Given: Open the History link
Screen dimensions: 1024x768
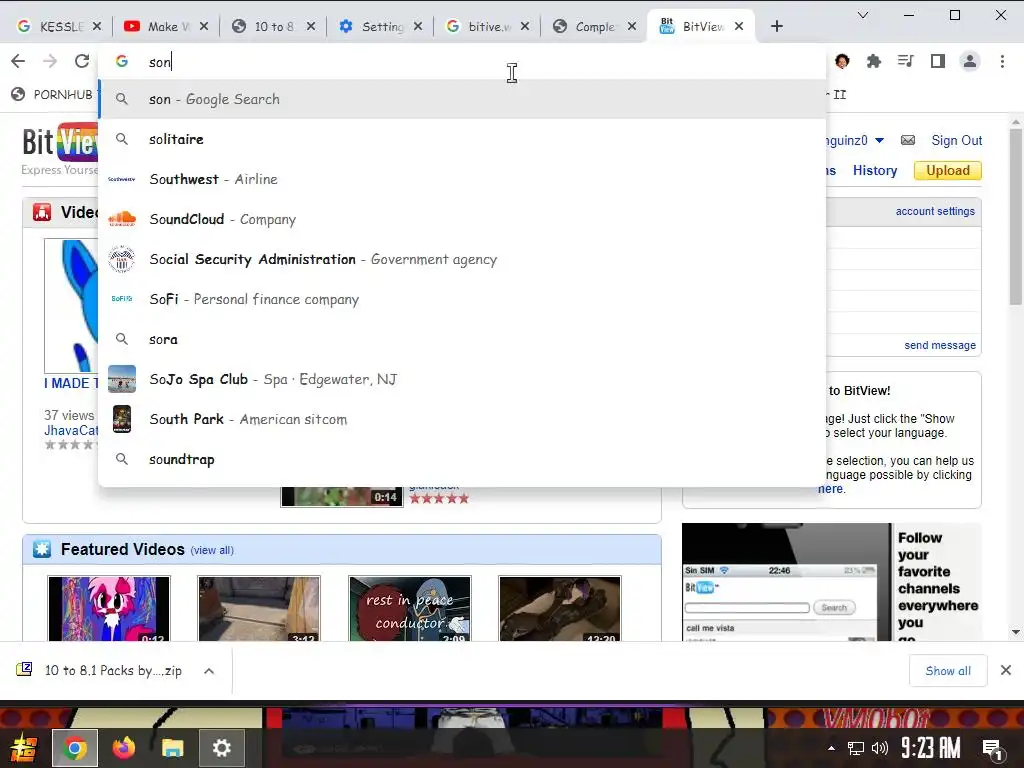Looking at the screenshot, I should tap(874, 170).
